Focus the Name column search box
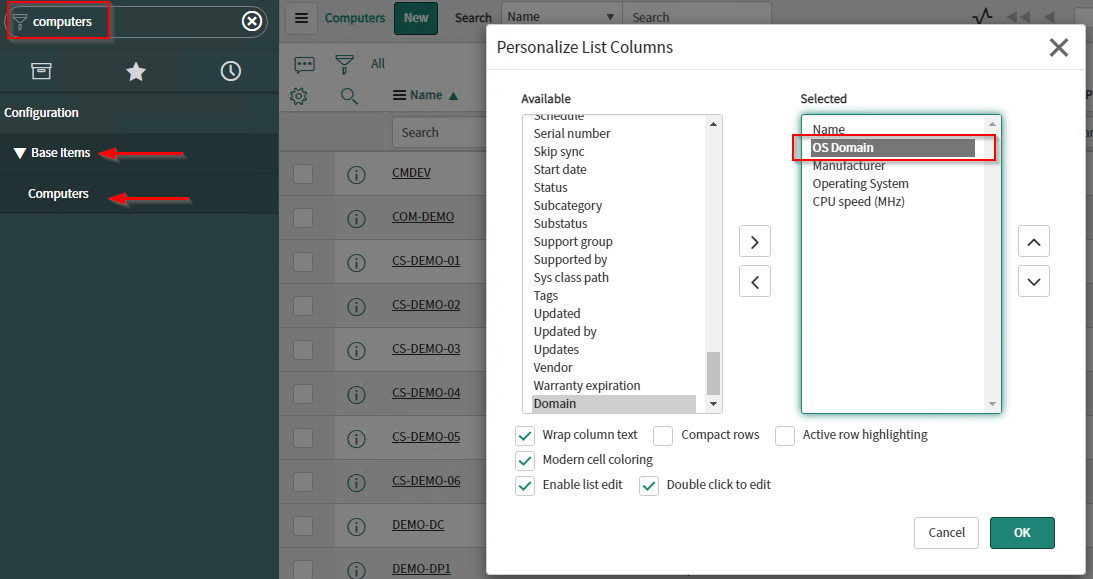This screenshot has width=1093, height=579. (x=439, y=132)
